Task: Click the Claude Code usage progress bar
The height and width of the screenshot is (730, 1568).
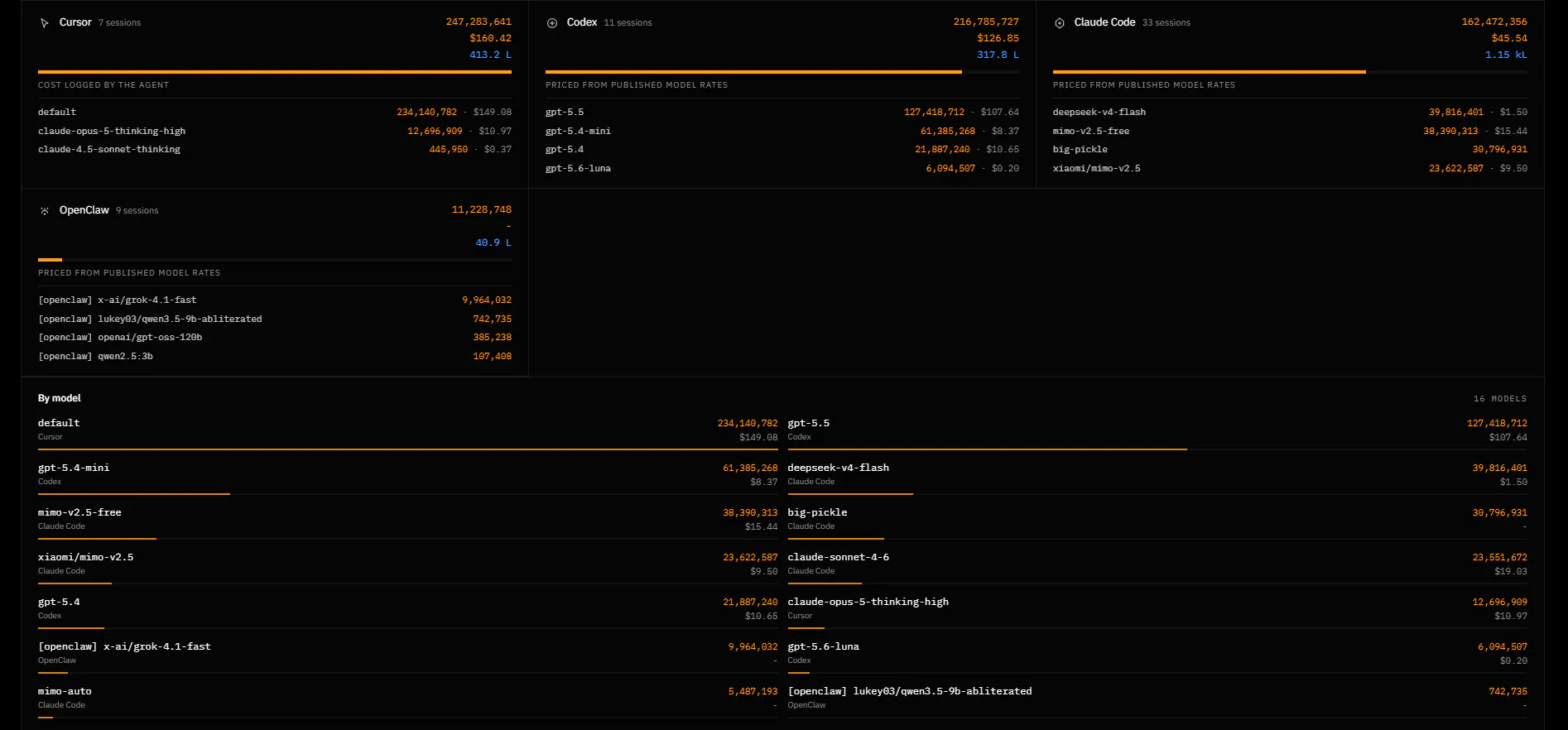Action: click(x=1290, y=72)
